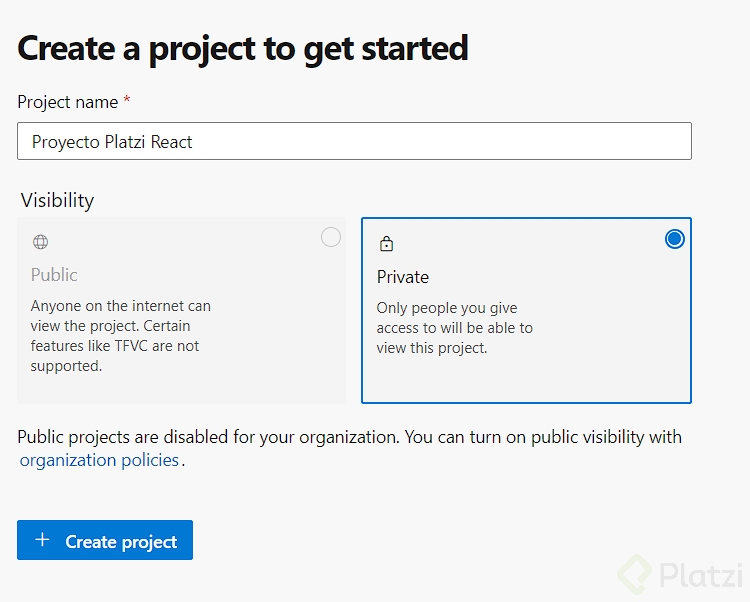
Task: Click the text "Proyecto Platzi React" in the field
Action: [112, 142]
